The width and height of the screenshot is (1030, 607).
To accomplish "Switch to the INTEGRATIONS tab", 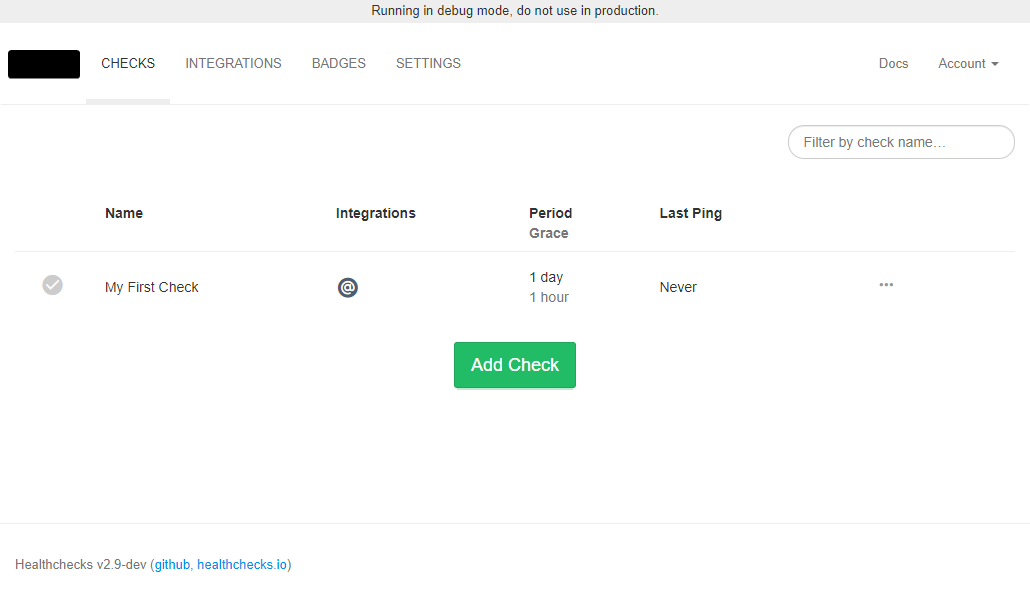I will tap(233, 63).
